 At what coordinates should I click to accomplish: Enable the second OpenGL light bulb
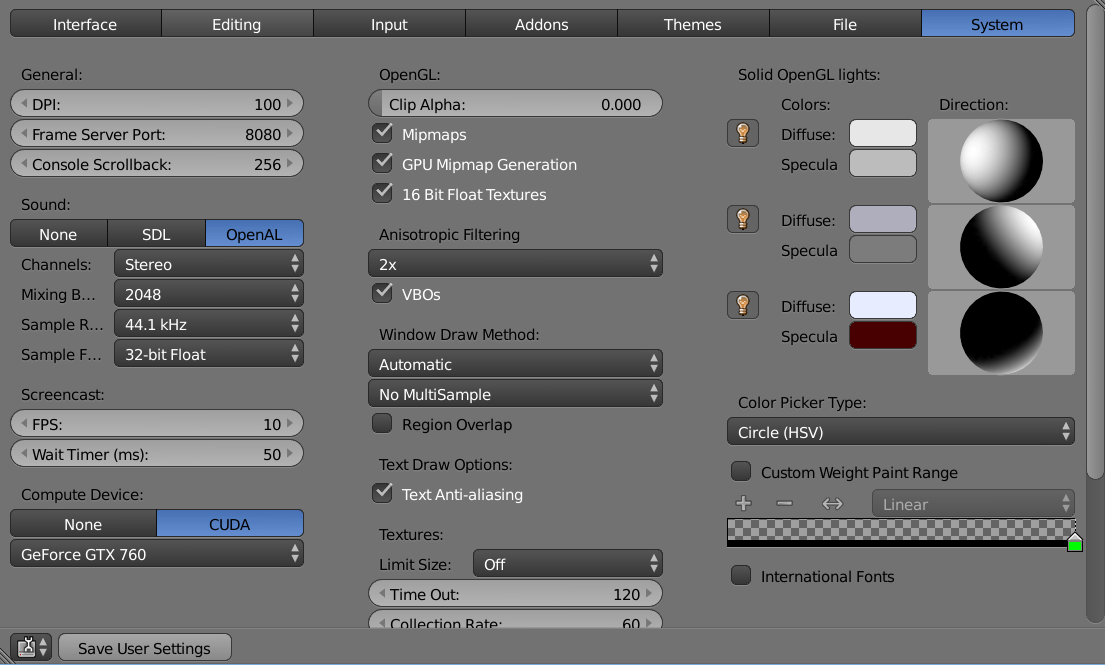tap(743, 217)
